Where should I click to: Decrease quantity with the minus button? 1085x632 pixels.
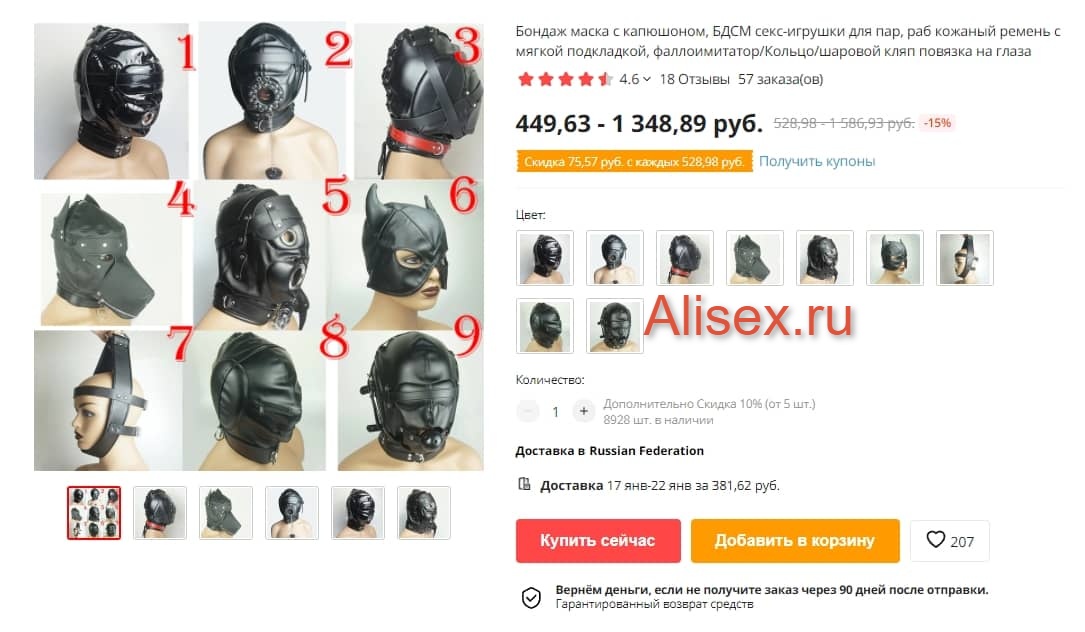528,411
